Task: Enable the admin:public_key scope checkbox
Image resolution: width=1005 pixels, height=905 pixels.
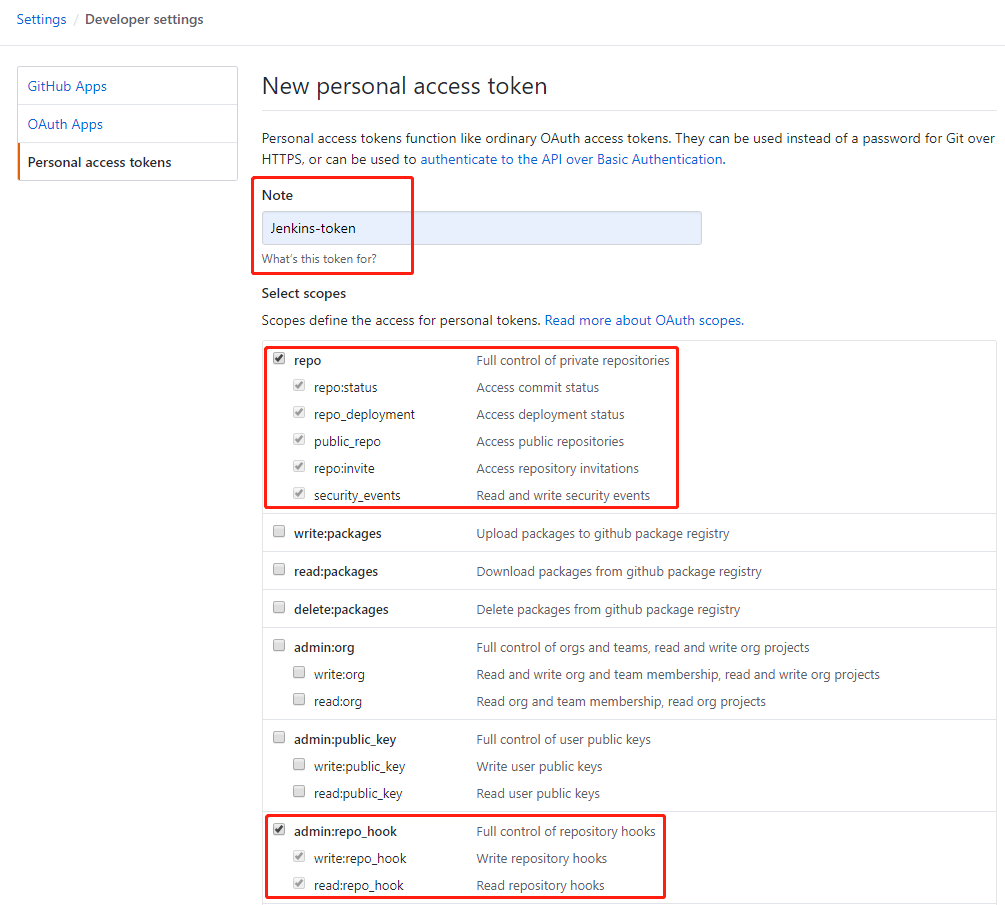Action: pyautogui.click(x=278, y=736)
